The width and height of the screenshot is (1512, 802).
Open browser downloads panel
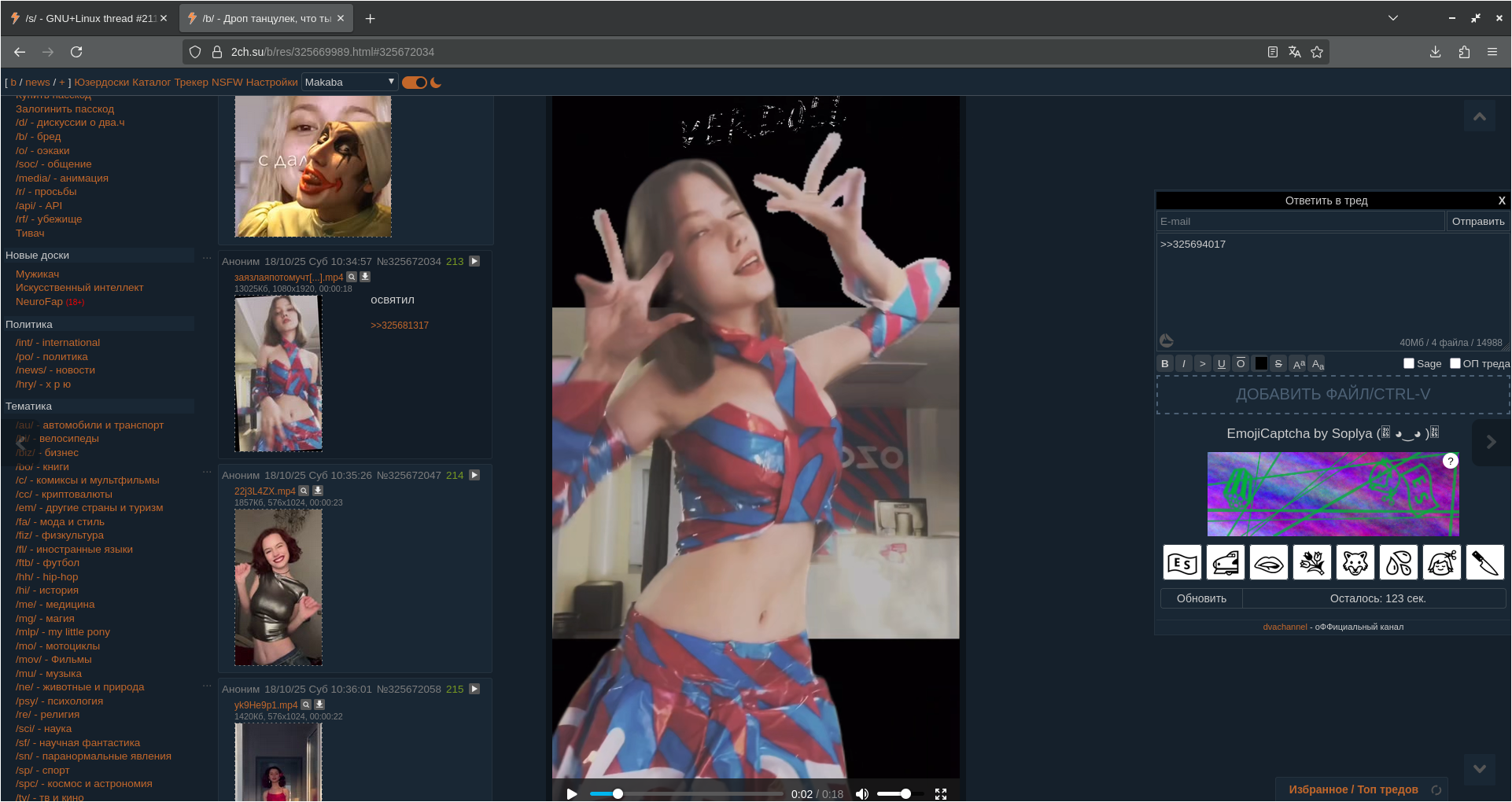[1435, 52]
